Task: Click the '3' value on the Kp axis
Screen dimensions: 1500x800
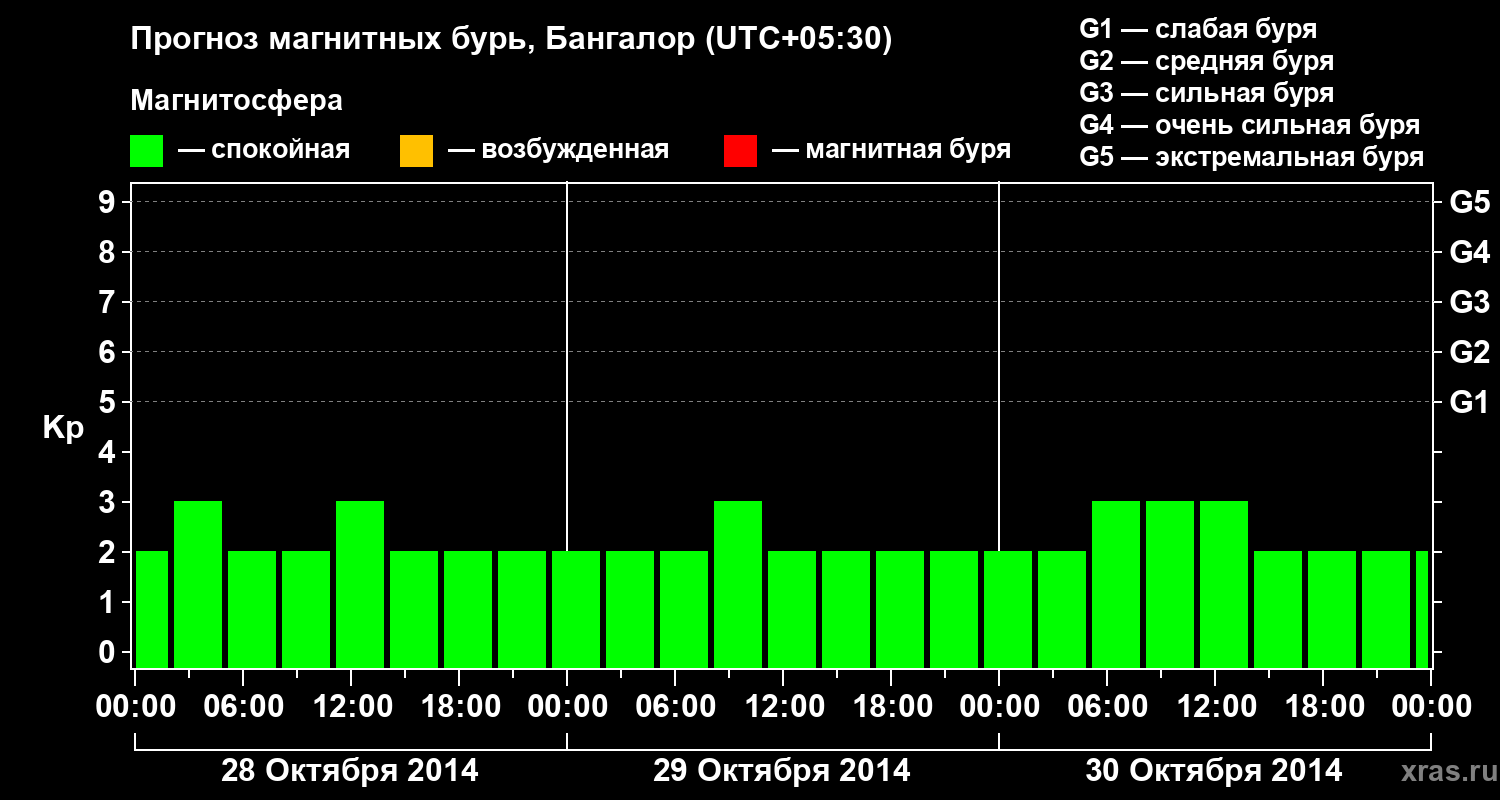Action: click(109, 502)
